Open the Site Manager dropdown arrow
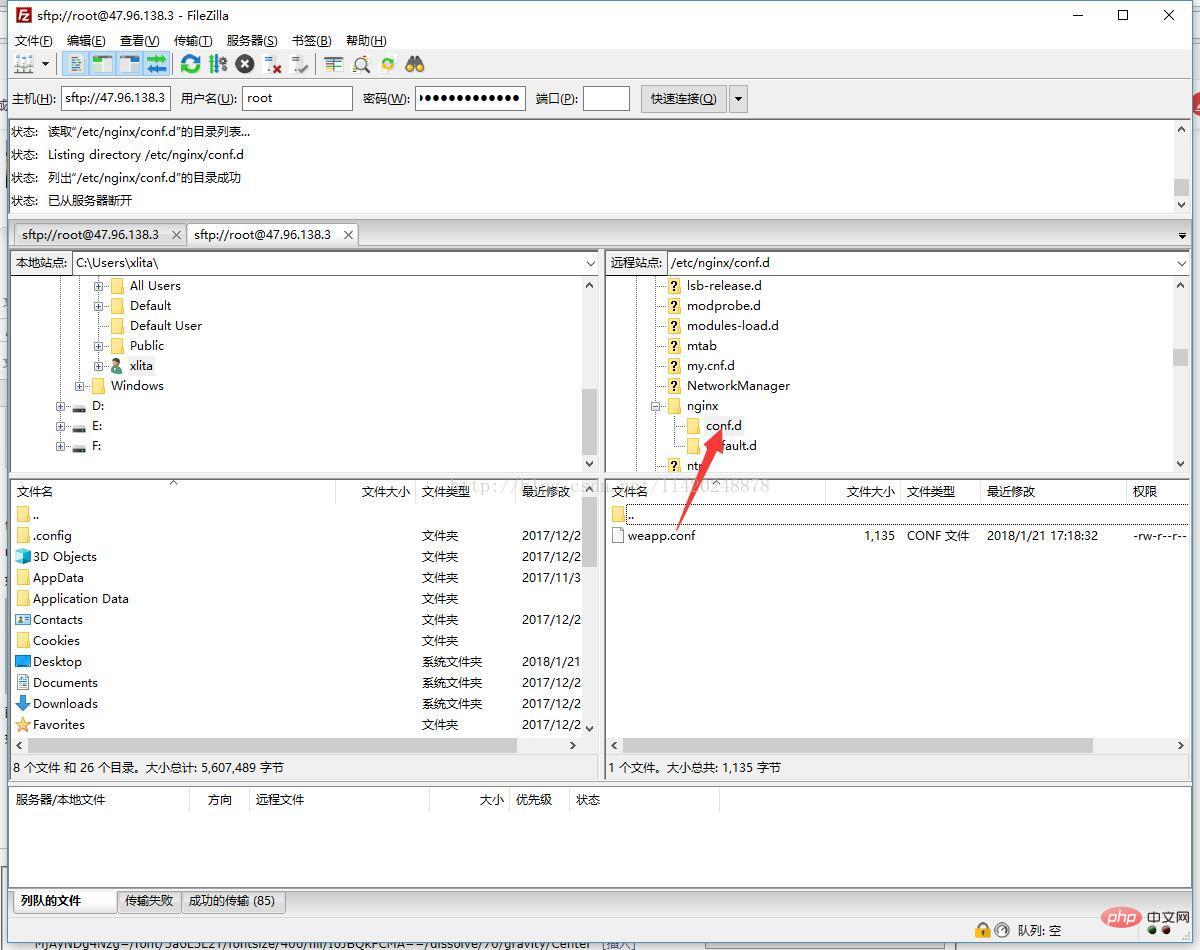Screen dimensions: 1200x950 tap(46, 64)
